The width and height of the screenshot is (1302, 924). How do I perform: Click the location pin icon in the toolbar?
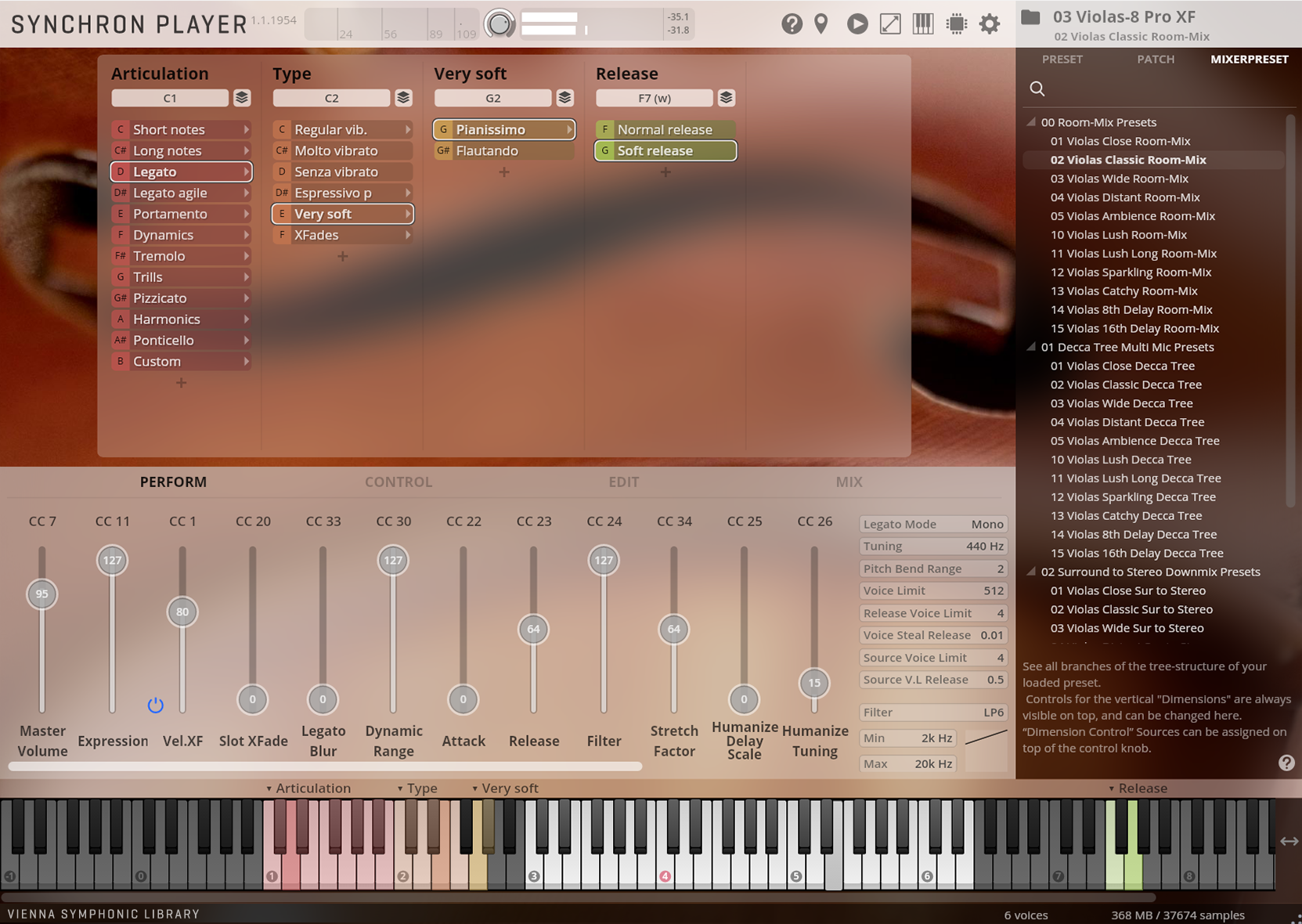point(821,23)
